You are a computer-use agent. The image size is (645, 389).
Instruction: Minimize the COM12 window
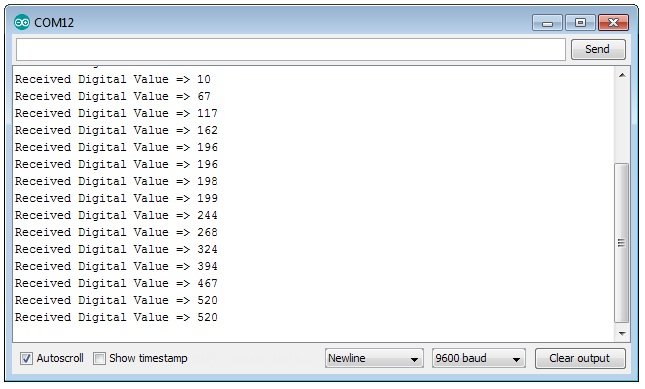pyautogui.click(x=547, y=23)
